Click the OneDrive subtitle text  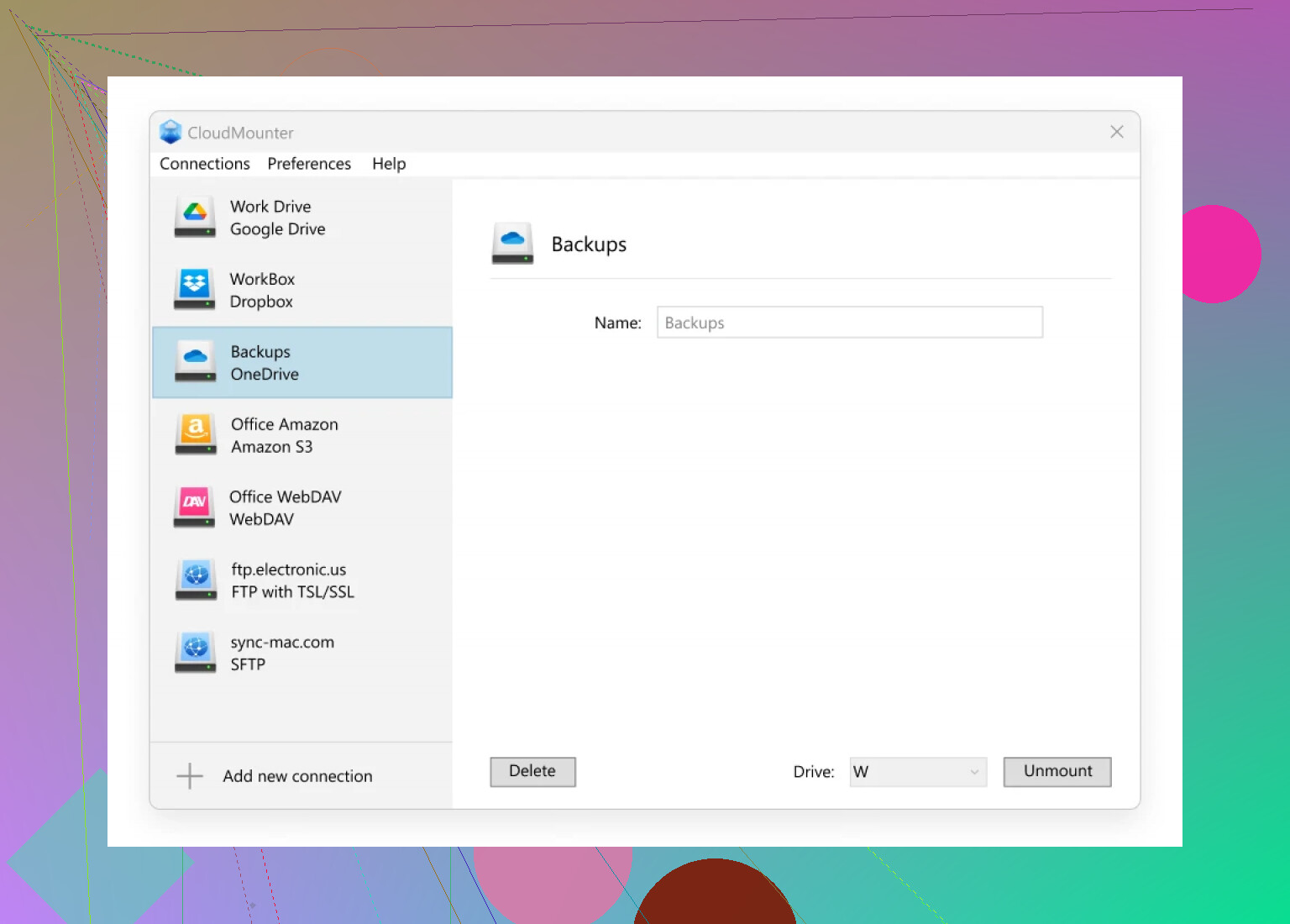pos(265,374)
